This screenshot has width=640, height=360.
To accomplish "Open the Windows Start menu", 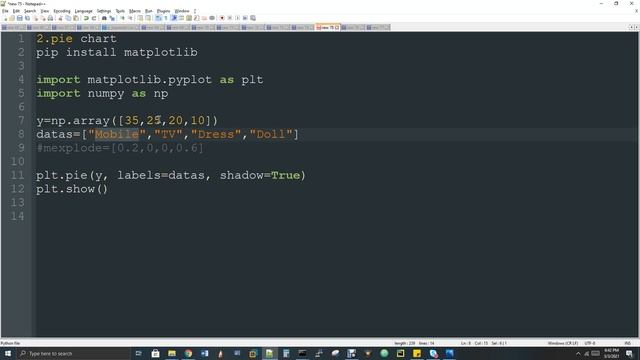I will pyautogui.click(x=8, y=353).
